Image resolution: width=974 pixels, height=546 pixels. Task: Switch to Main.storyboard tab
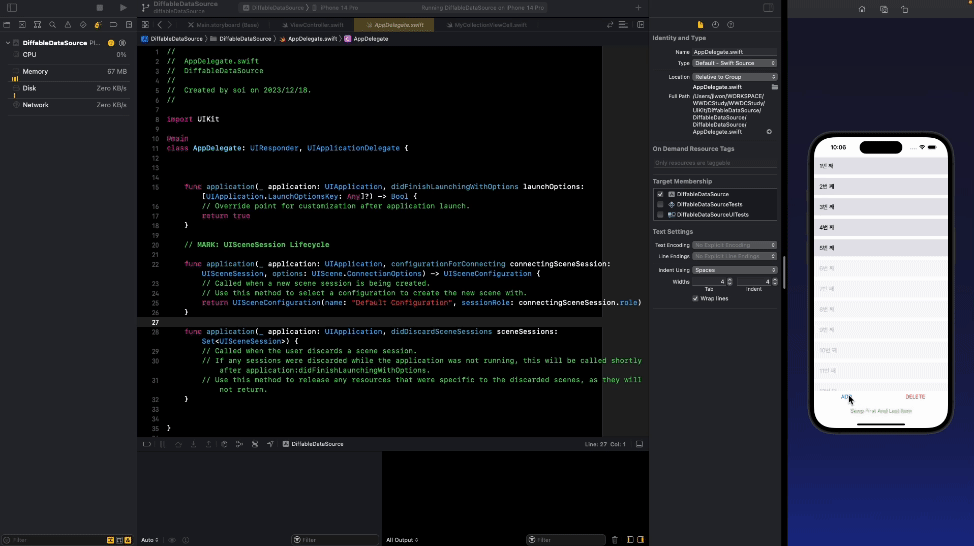(227, 24)
